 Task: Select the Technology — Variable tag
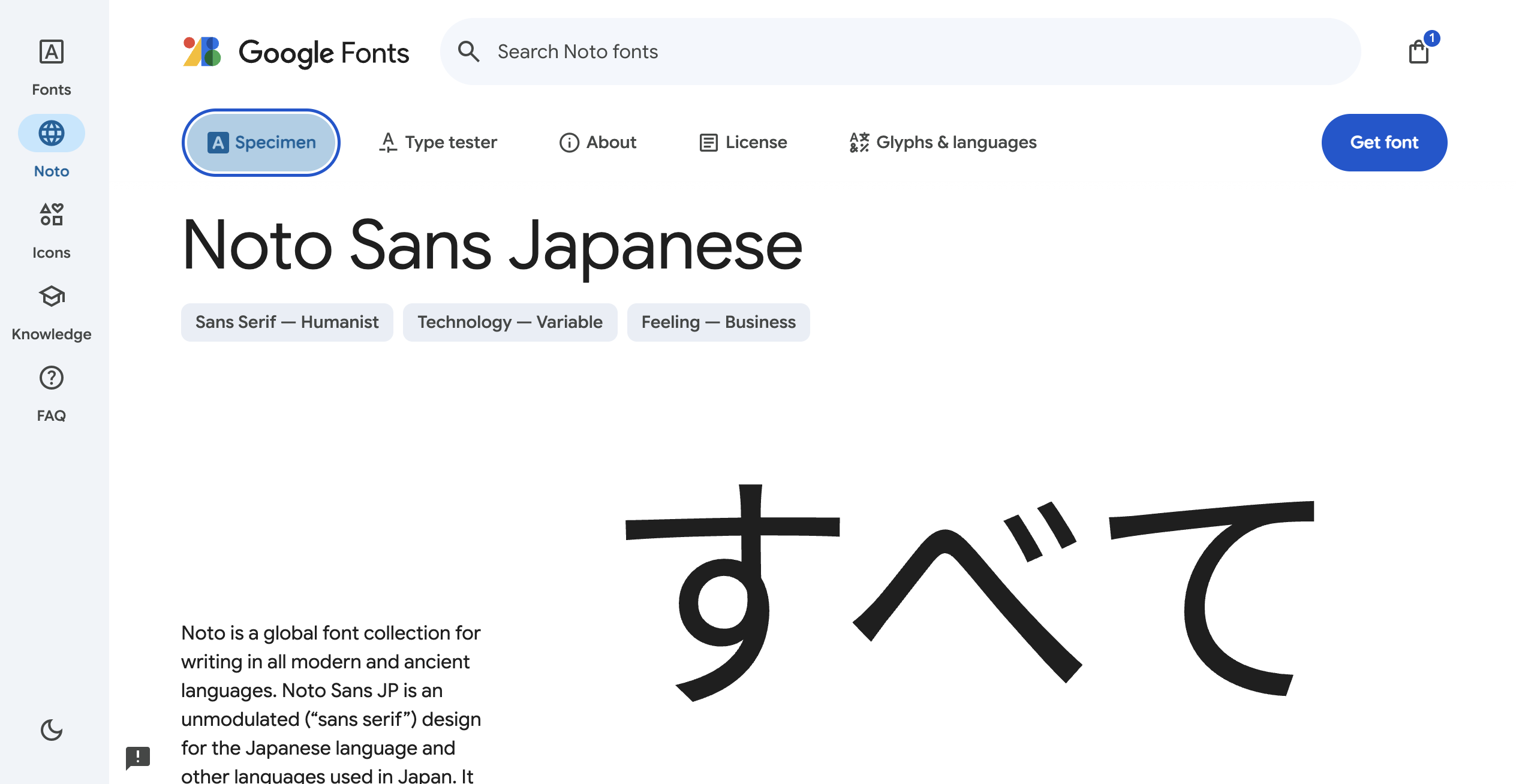(510, 322)
